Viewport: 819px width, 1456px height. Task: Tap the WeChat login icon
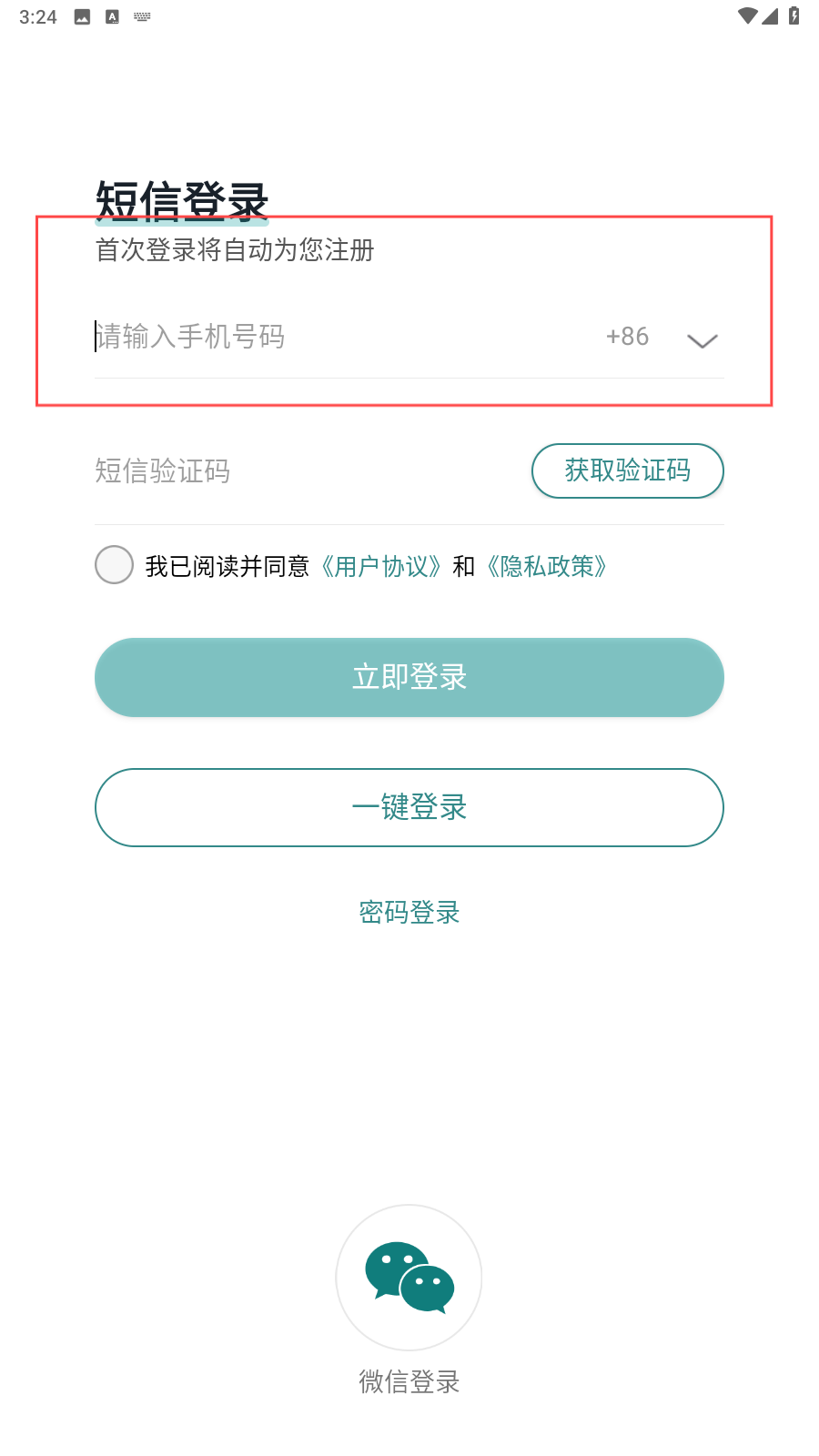click(409, 1277)
